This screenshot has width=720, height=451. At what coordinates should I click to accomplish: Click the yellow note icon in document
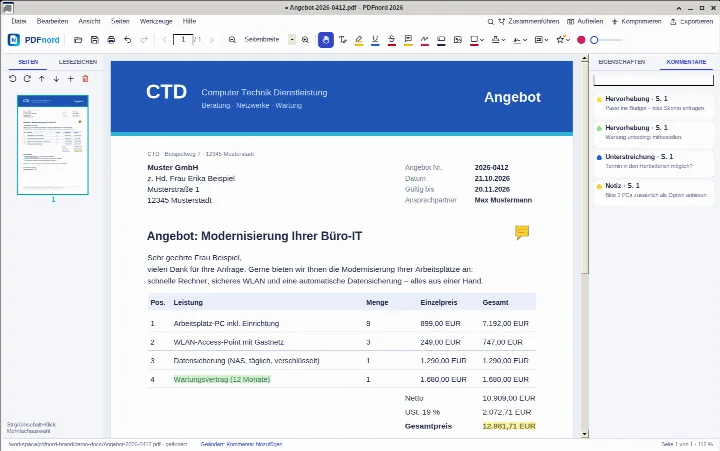[522, 232]
